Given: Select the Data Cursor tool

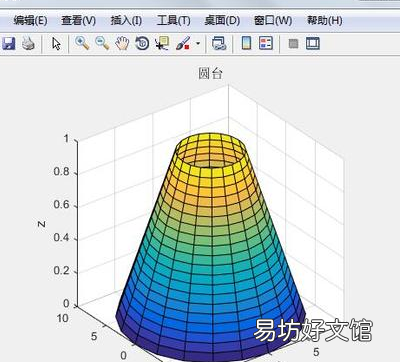Looking at the screenshot, I should 162,43.
